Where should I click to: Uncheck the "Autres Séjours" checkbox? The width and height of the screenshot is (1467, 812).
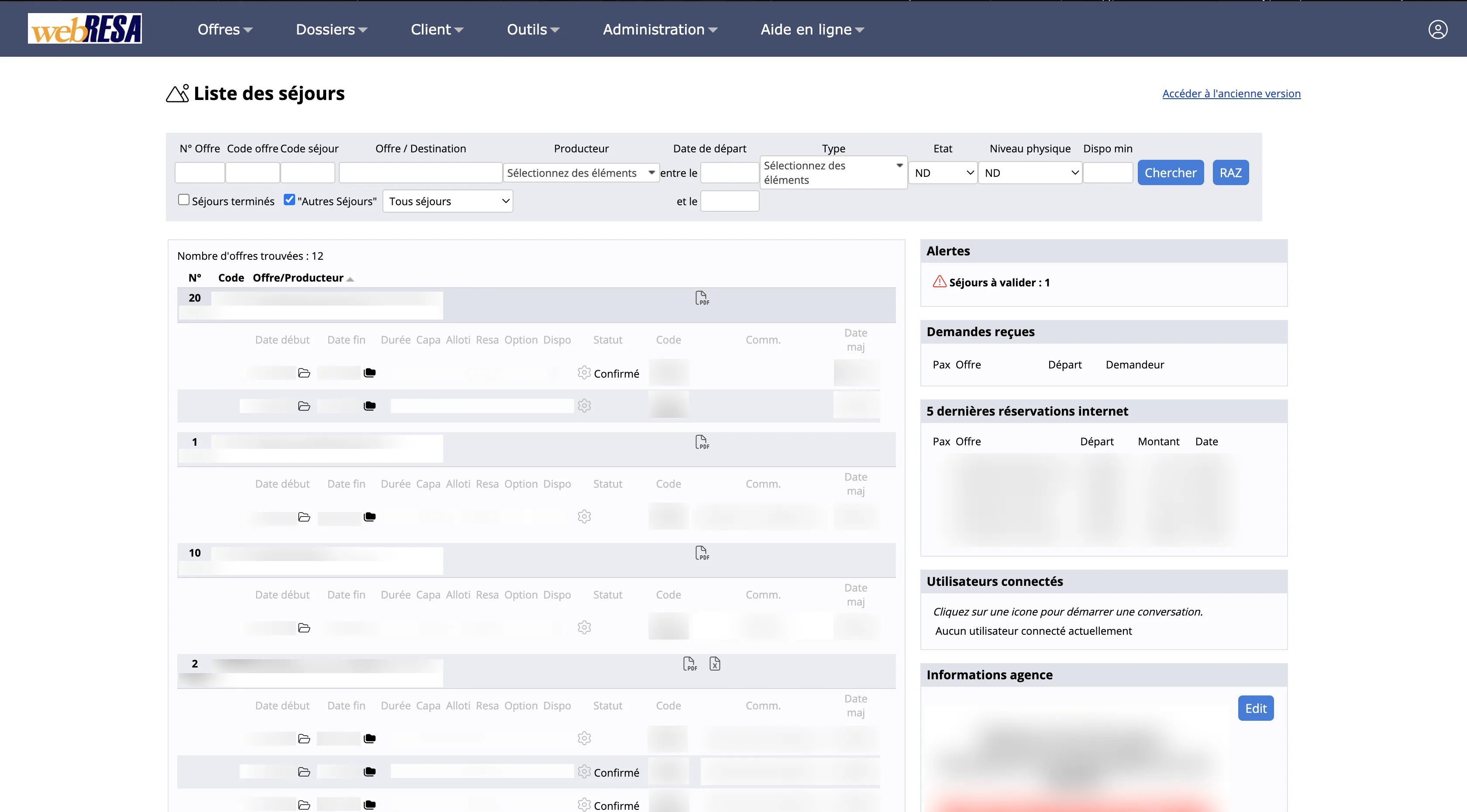click(x=289, y=200)
